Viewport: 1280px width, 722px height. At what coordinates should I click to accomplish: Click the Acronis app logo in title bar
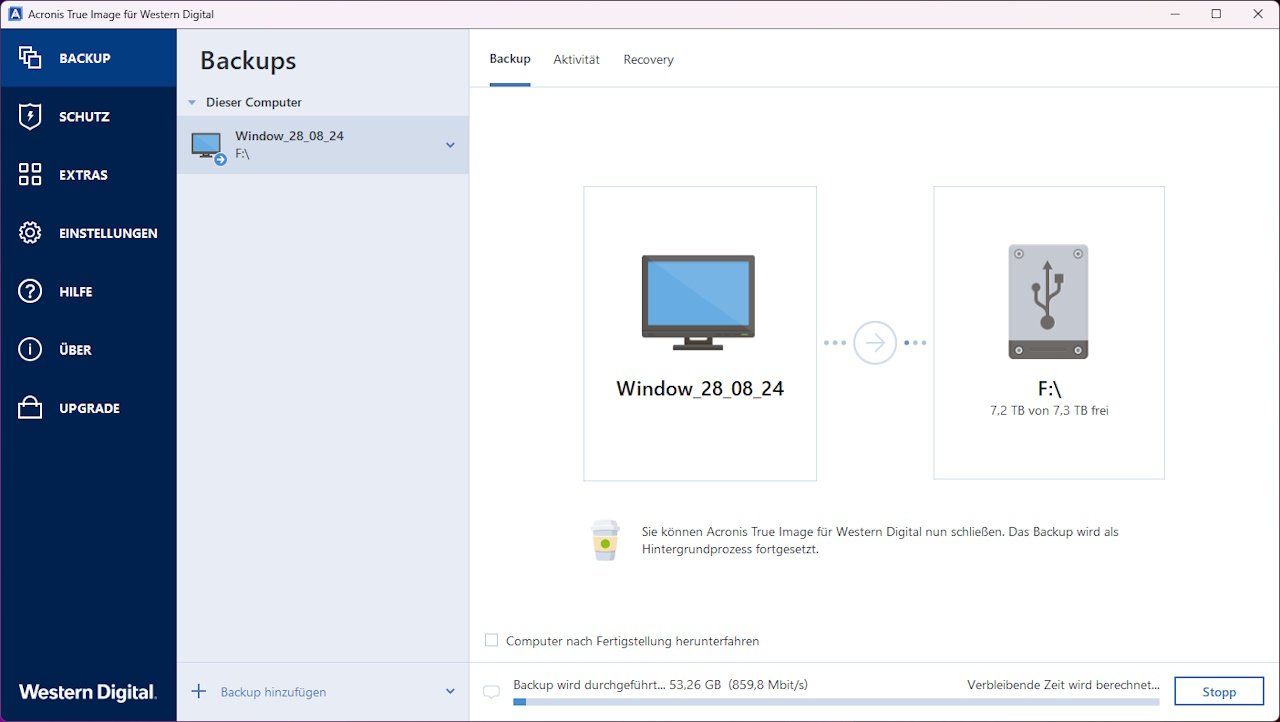click(x=14, y=14)
